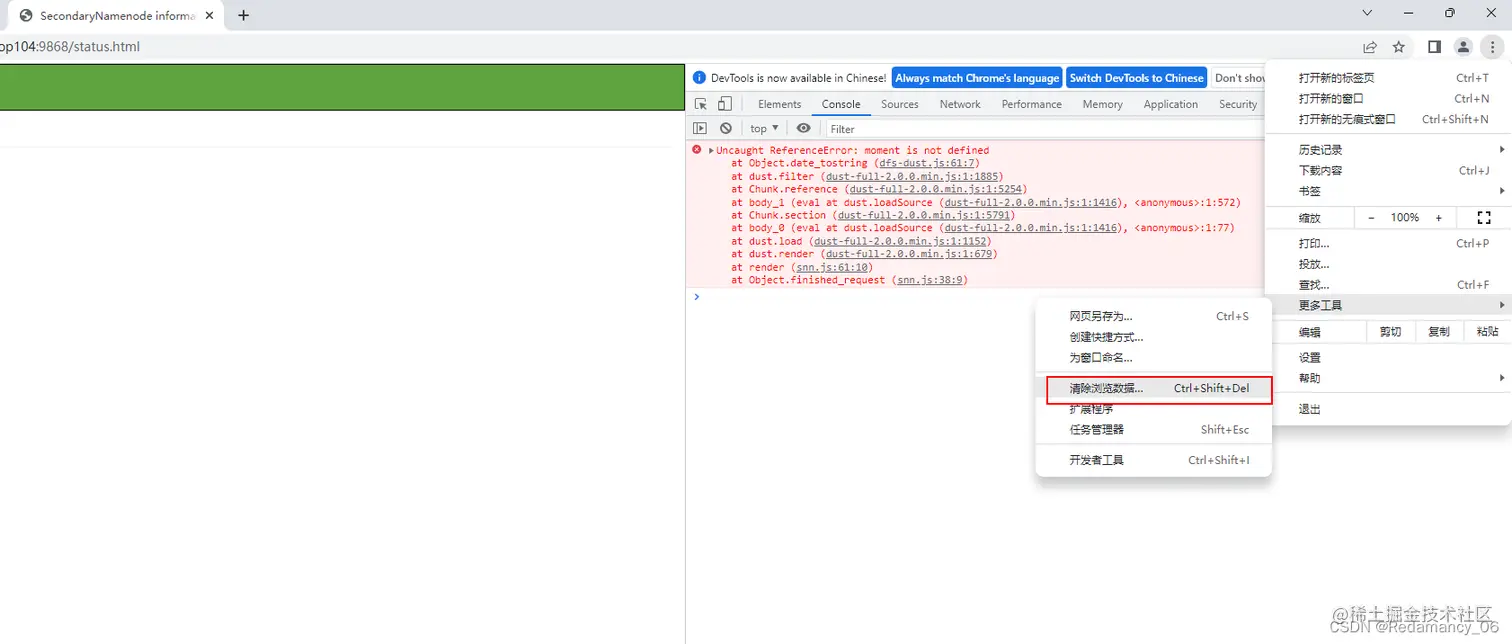Image resolution: width=1512 pixels, height=644 pixels.
Task: Choose 打开新的窗口 menu item
Action: (x=1388, y=98)
